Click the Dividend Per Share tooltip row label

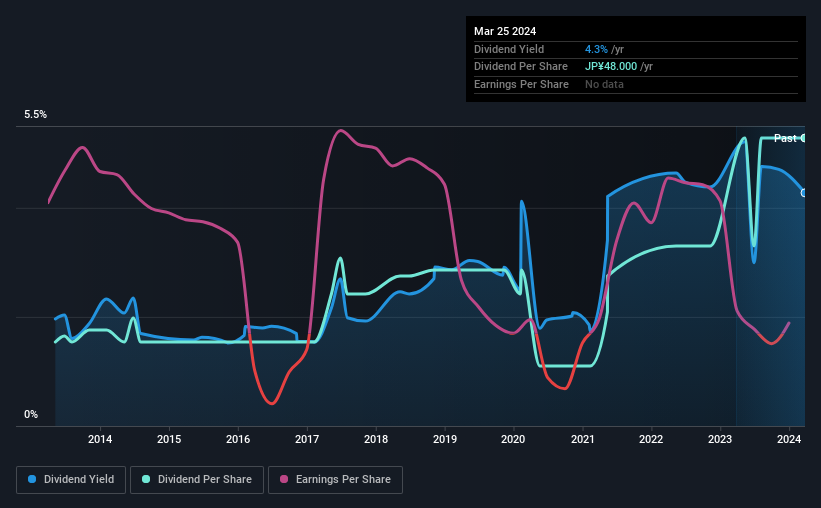coord(520,67)
